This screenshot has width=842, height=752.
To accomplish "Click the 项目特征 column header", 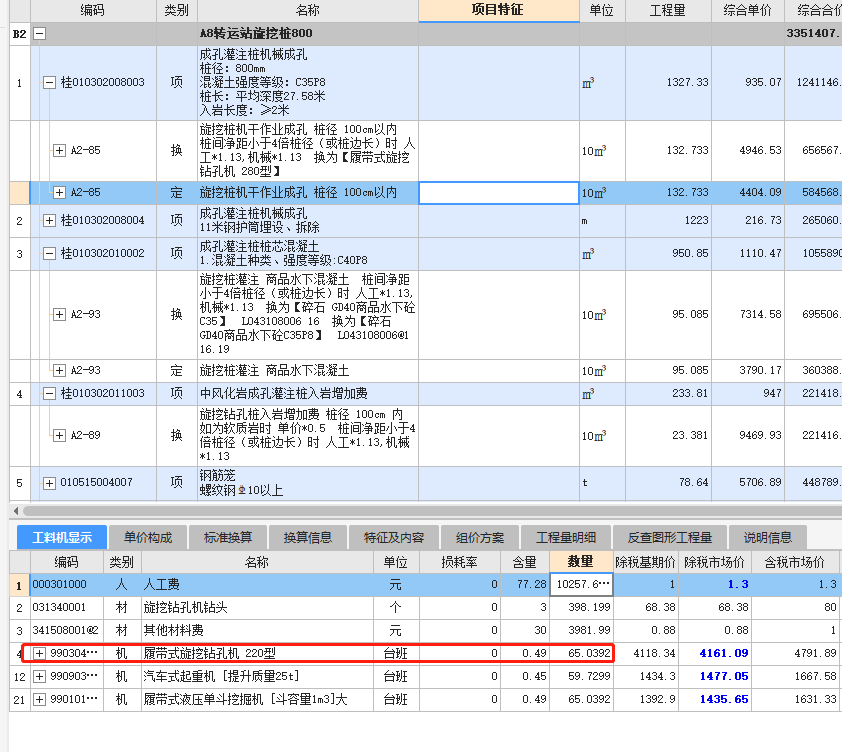I will (x=498, y=10).
